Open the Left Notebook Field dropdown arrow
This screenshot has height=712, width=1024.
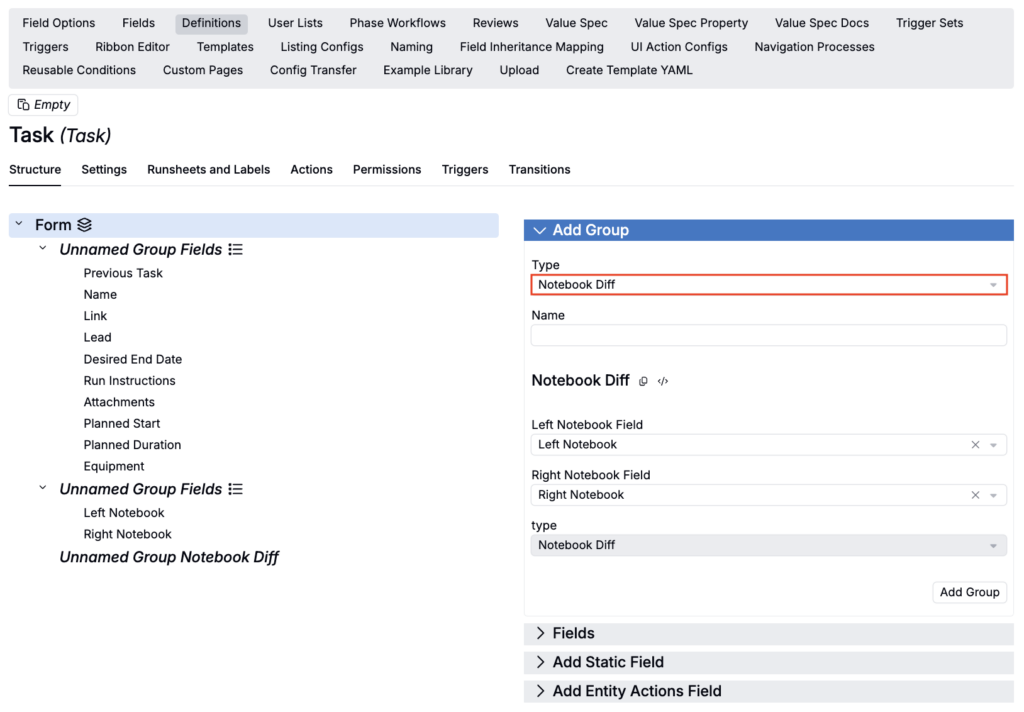coord(993,445)
